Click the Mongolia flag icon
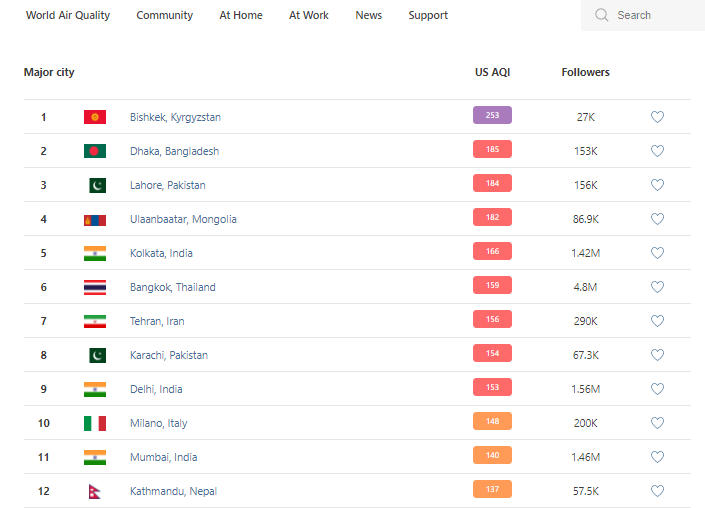Viewport: 705px width, 508px height. coord(95,219)
